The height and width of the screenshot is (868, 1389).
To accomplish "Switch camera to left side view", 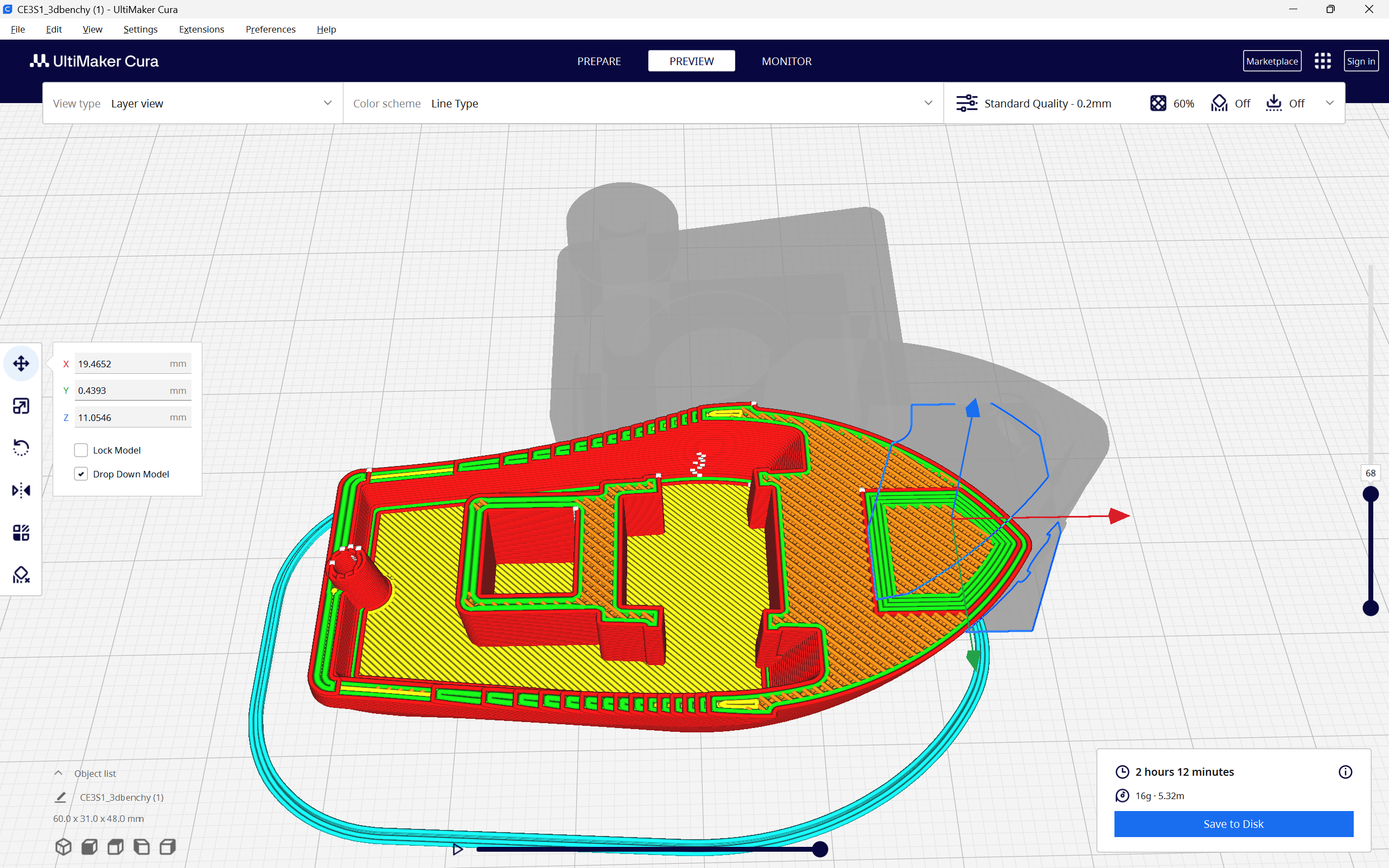I will click(x=142, y=847).
